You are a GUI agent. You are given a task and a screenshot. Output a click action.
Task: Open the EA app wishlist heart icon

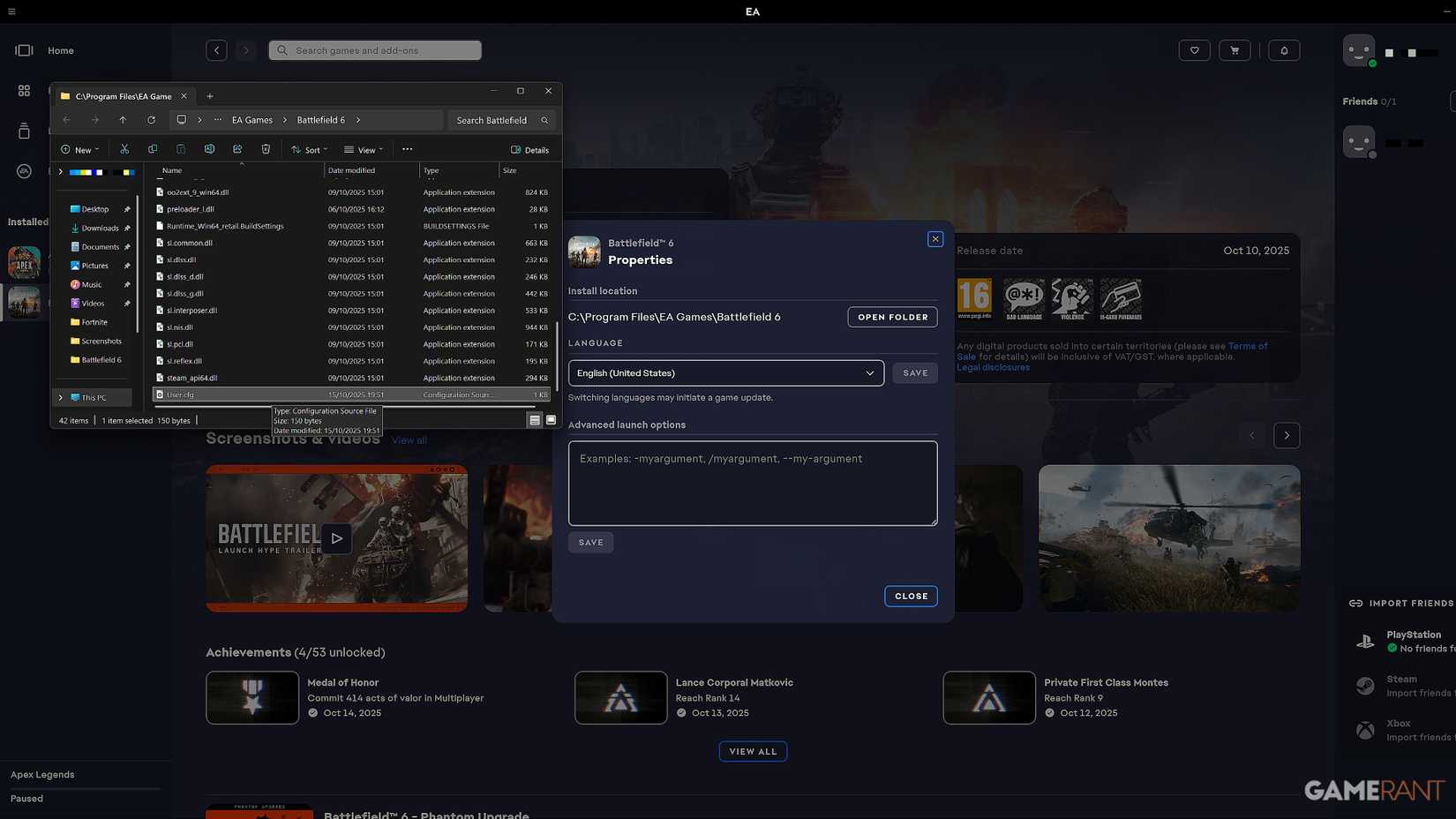click(1194, 50)
